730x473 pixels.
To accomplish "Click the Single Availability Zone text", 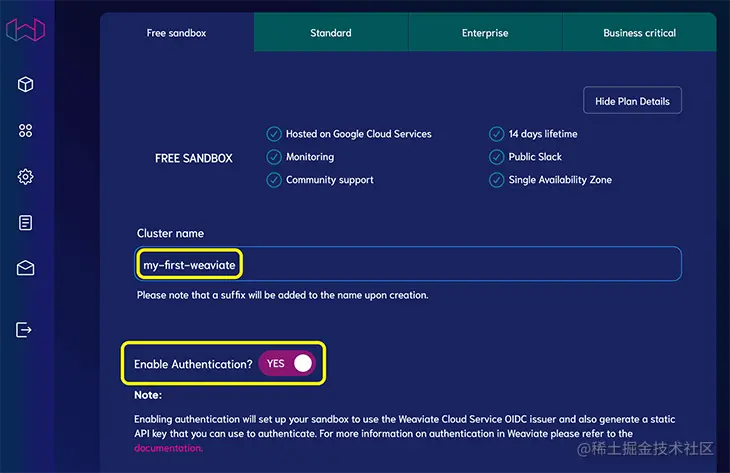I will 560,180.
